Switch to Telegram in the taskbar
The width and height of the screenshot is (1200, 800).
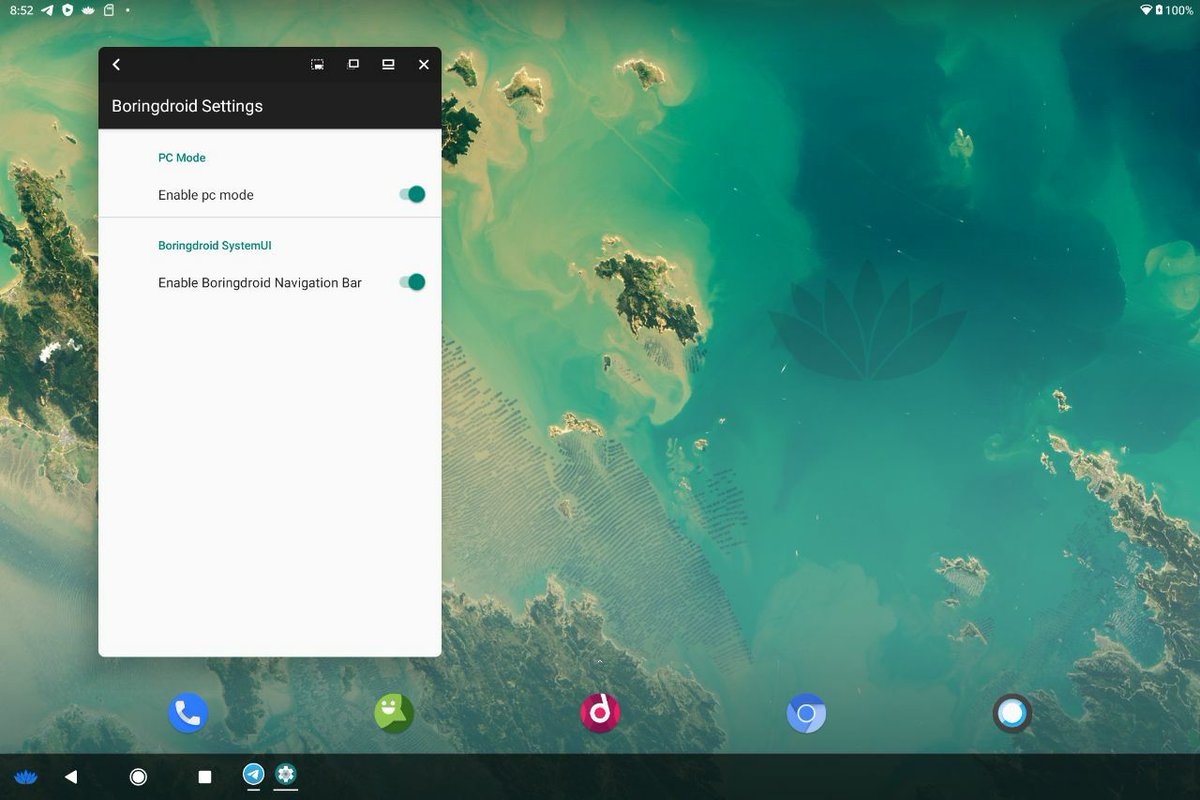coord(254,774)
